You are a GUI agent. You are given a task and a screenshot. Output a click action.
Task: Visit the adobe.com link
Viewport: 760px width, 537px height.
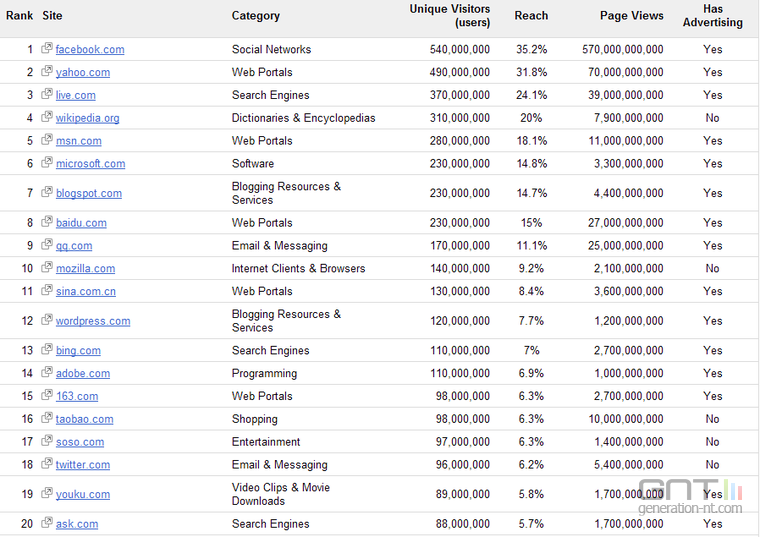click(x=83, y=373)
